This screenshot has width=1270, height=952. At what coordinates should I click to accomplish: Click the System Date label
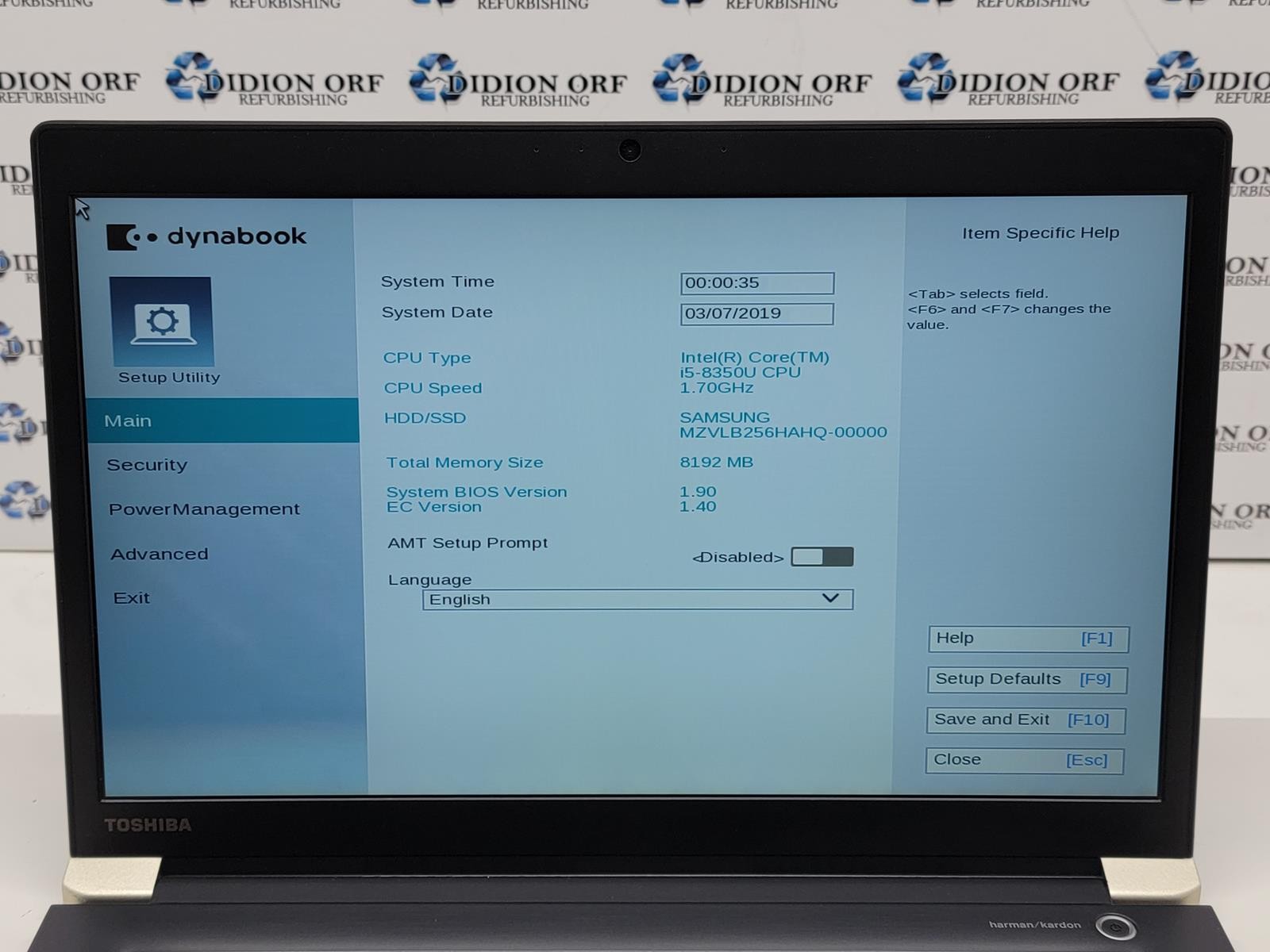coord(437,313)
